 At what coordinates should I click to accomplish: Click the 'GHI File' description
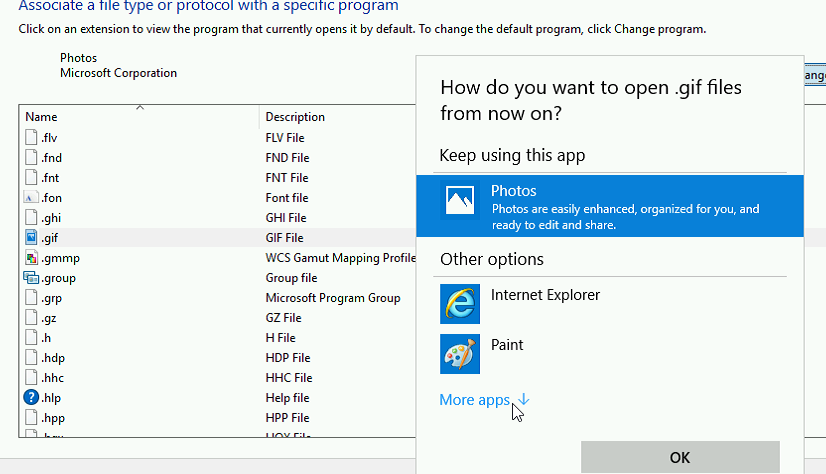click(286, 218)
